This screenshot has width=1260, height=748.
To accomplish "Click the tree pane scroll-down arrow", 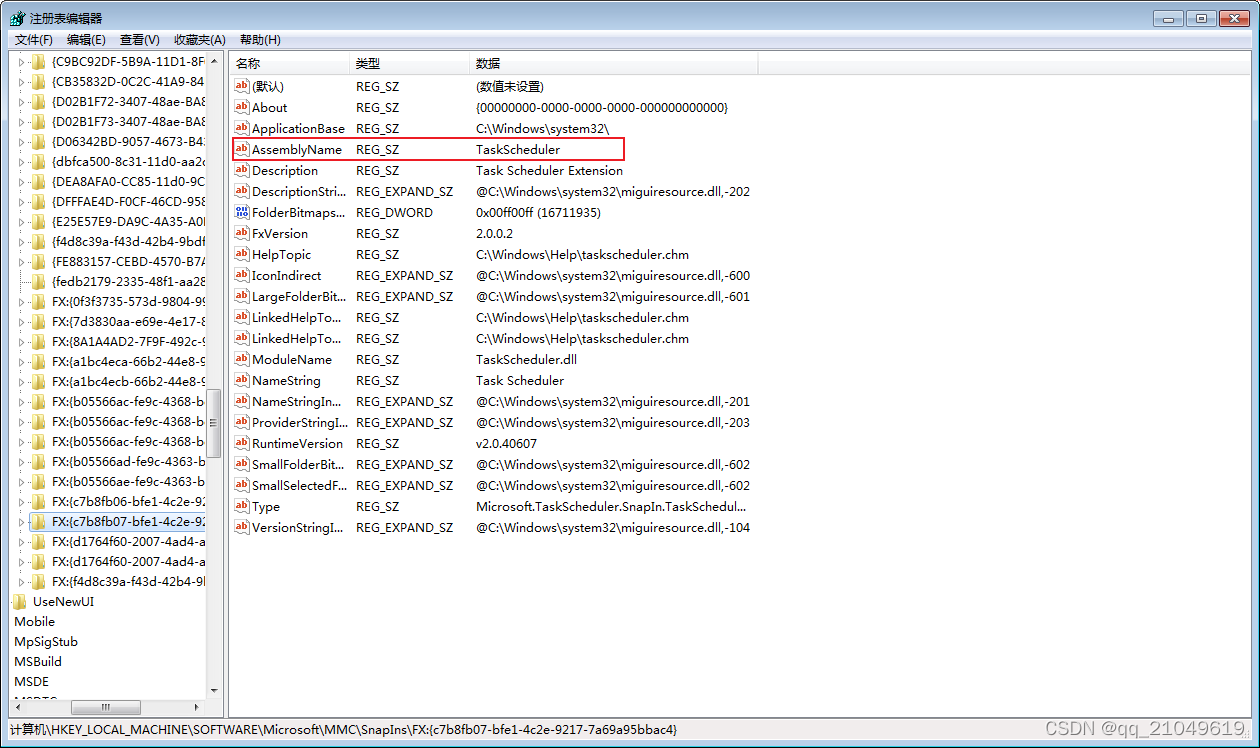I will click(214, 690).
